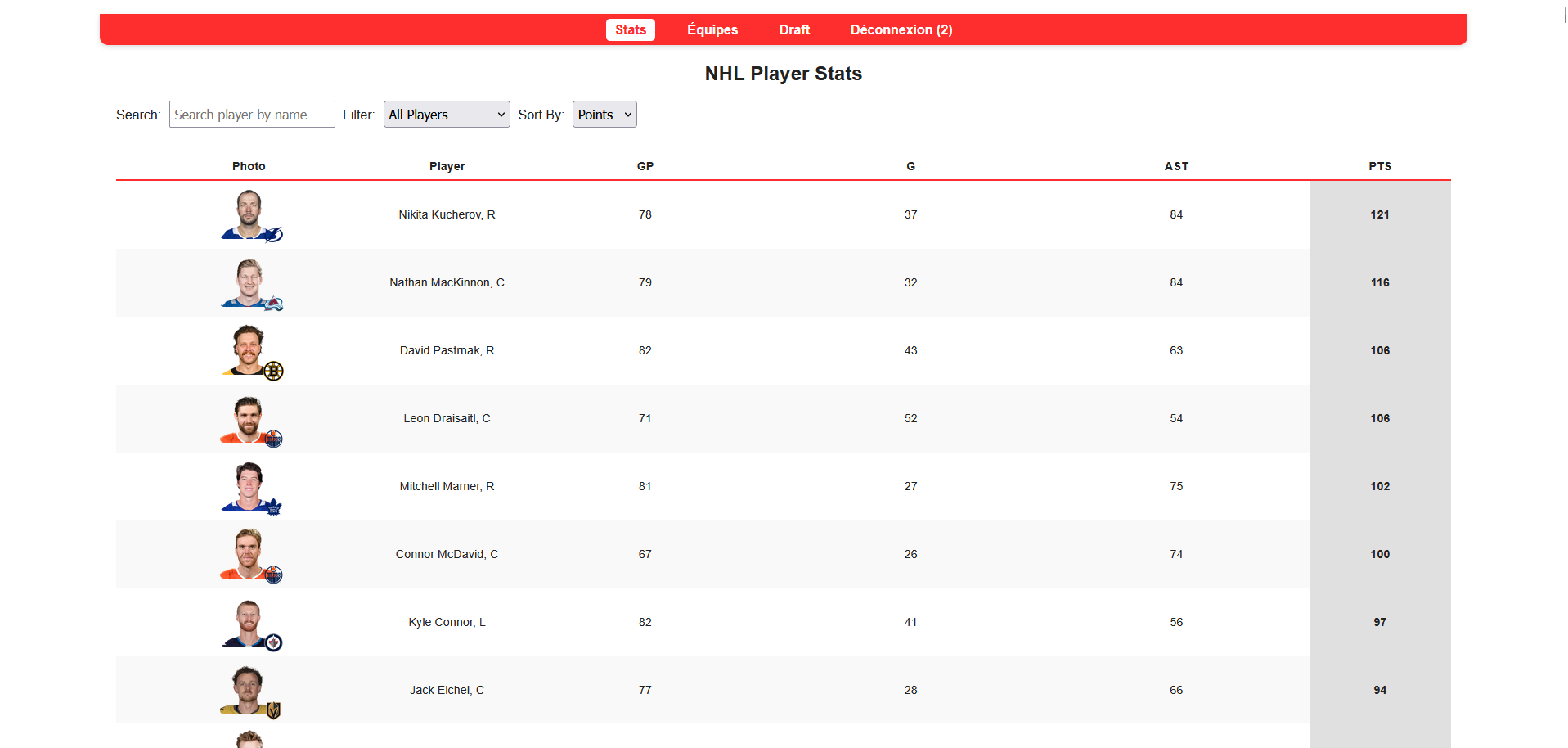Image resolution: width=1568 pixels, height=748 pixels.
Task: Click Leon Draisaitl's player photo
Action: 249,418
